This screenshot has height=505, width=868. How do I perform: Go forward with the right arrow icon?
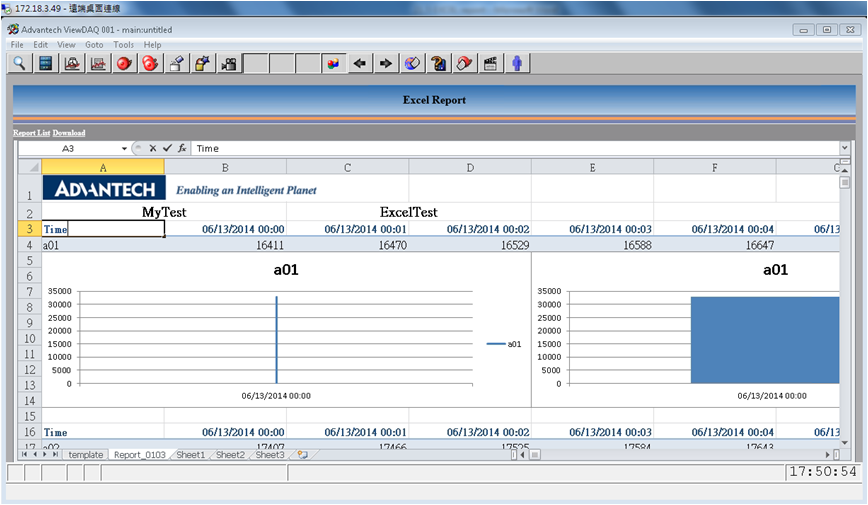click(x=386, y=64)
